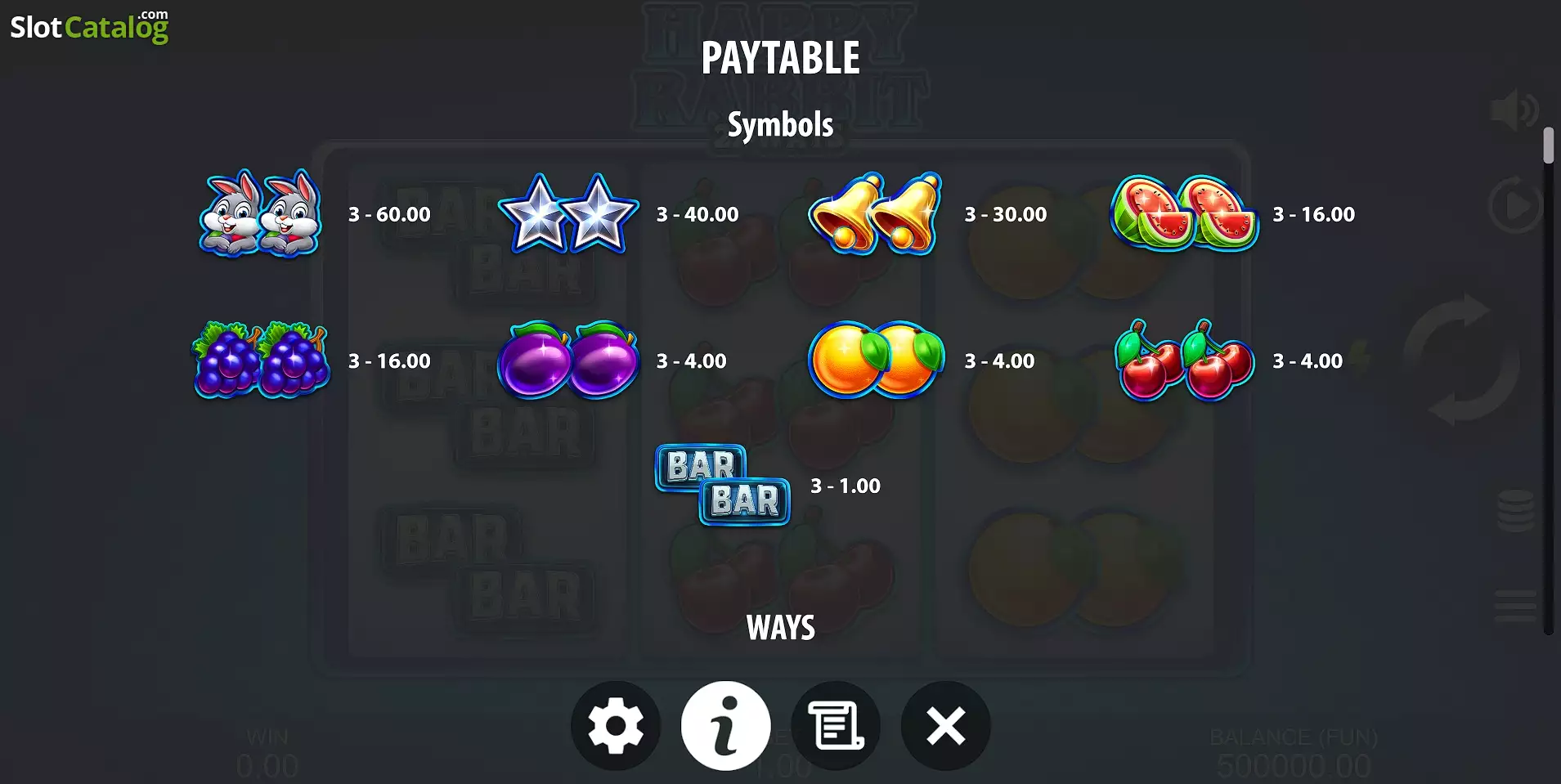Image resolution: width=1561 pixels, height=784 pixels.
Task: Open the coin stack bet icon
Action: [1515, 511]
